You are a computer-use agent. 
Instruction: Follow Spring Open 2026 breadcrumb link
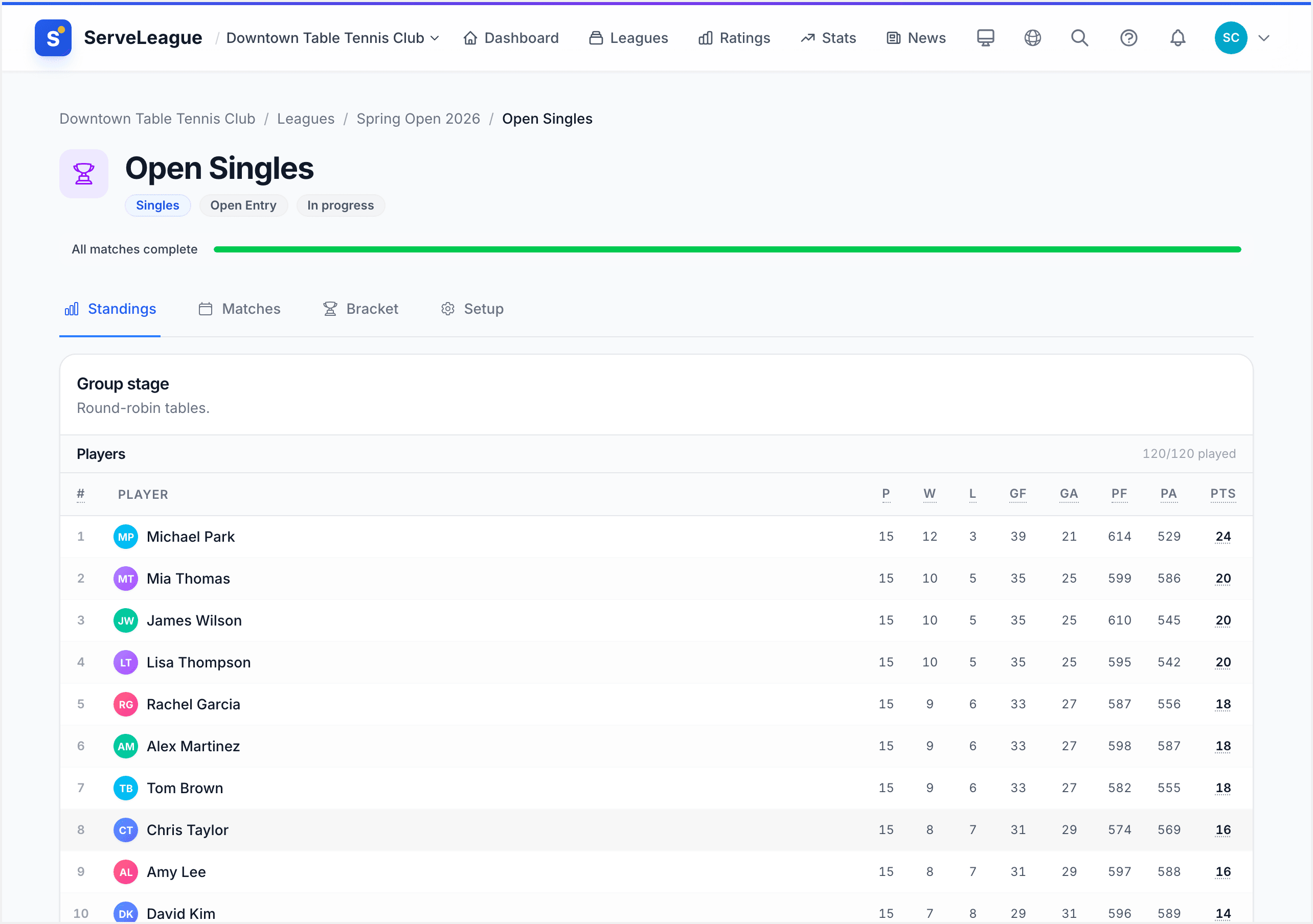click(x=418, y=119)
